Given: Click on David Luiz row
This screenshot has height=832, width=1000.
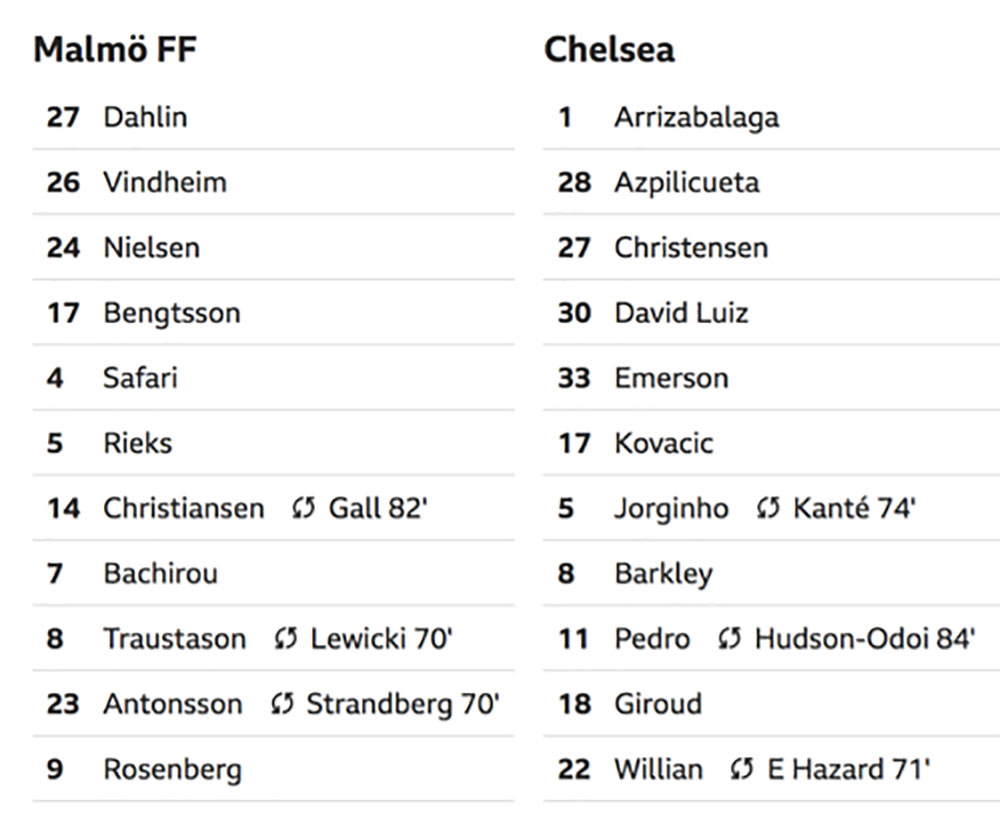Looking at the screenshot, I should [772, 313].
